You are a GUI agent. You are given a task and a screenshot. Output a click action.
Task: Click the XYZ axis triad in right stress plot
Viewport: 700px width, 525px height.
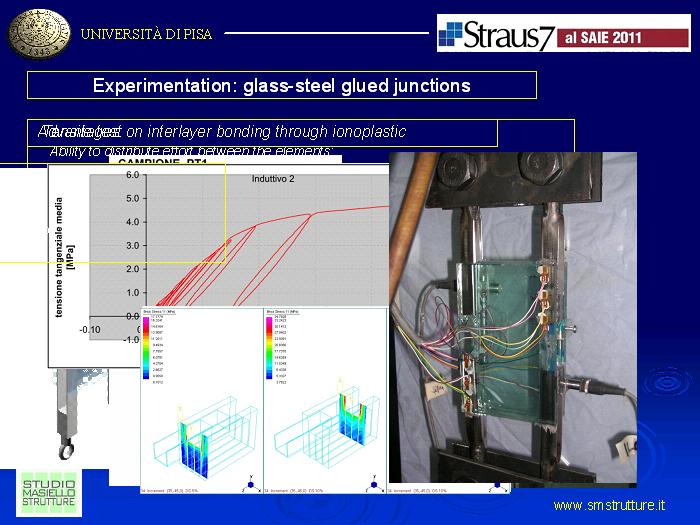tap(372, 485)
